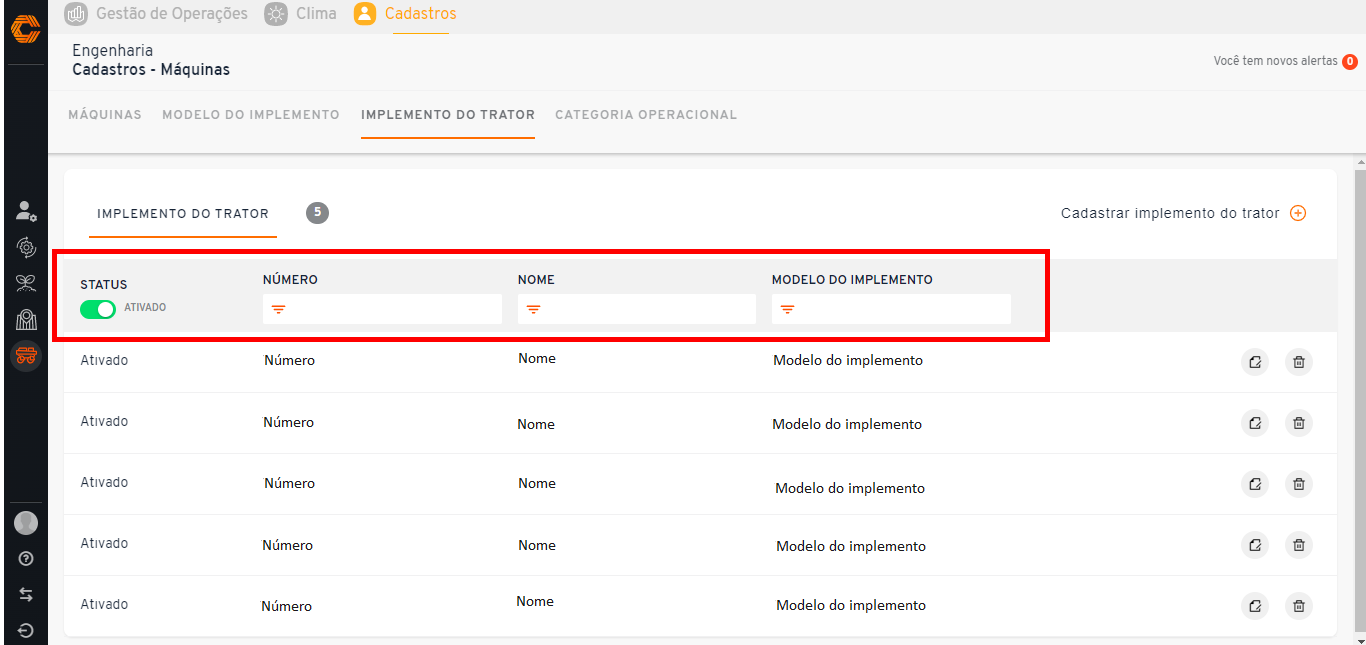Click the edit icon in the third row
The width and height of the screenshot is (1366, 645).
[x=1255, y=484]
